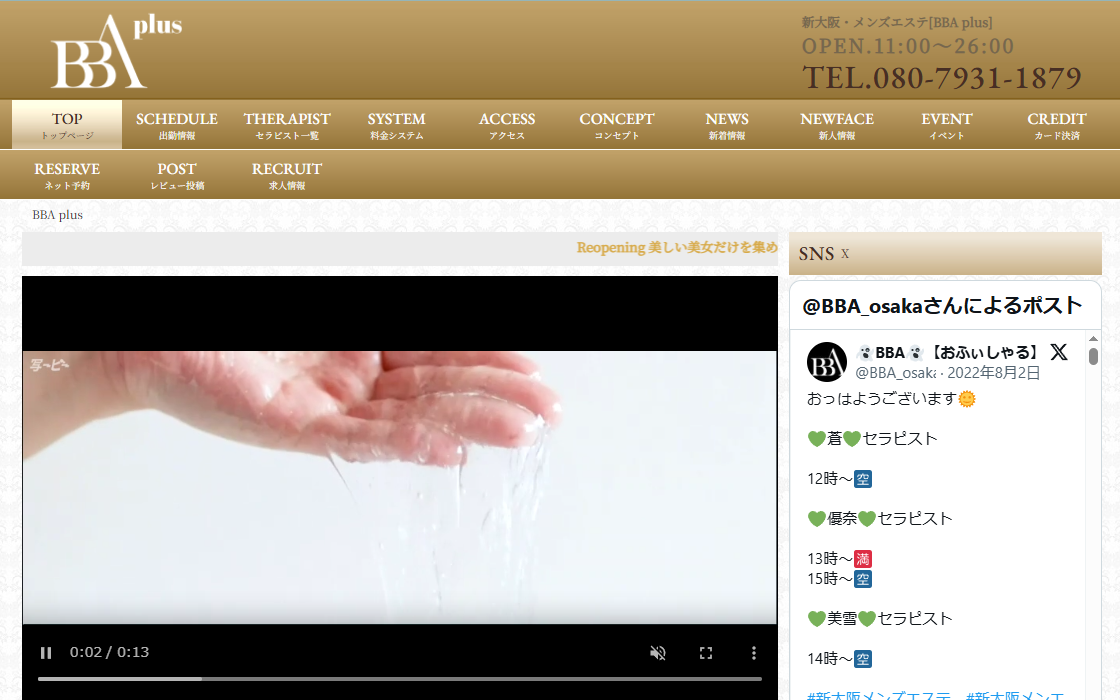1120x700 pixels.
Task: Open the EVENT page
Action: coord(946,125)
